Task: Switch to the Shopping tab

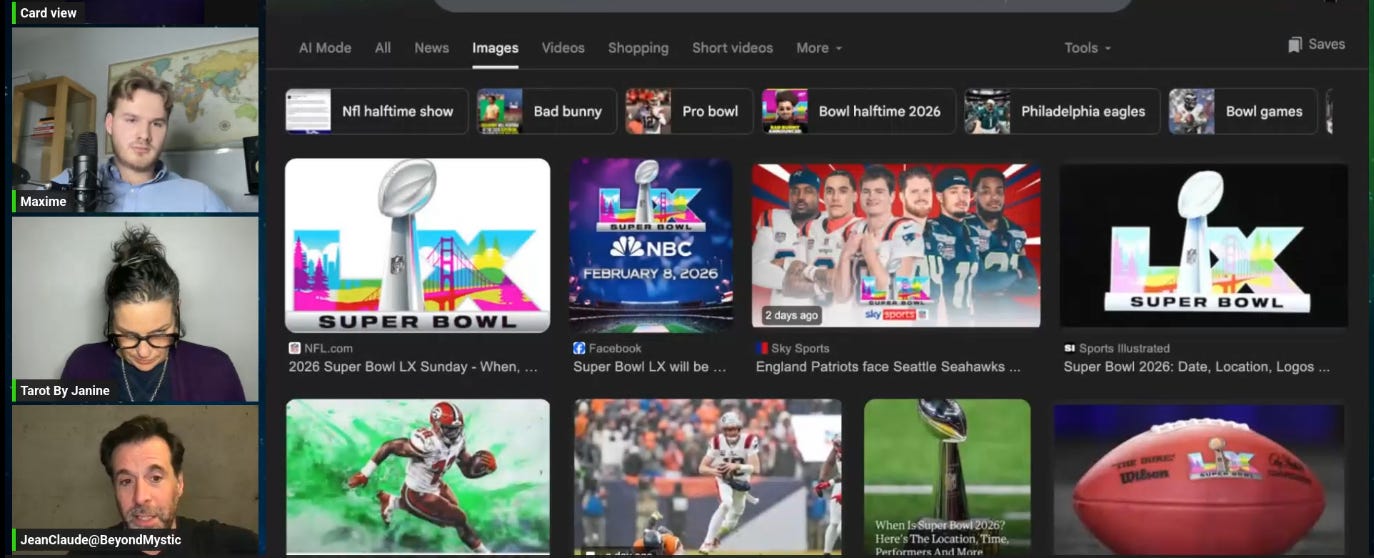Action: pos(638,47)
